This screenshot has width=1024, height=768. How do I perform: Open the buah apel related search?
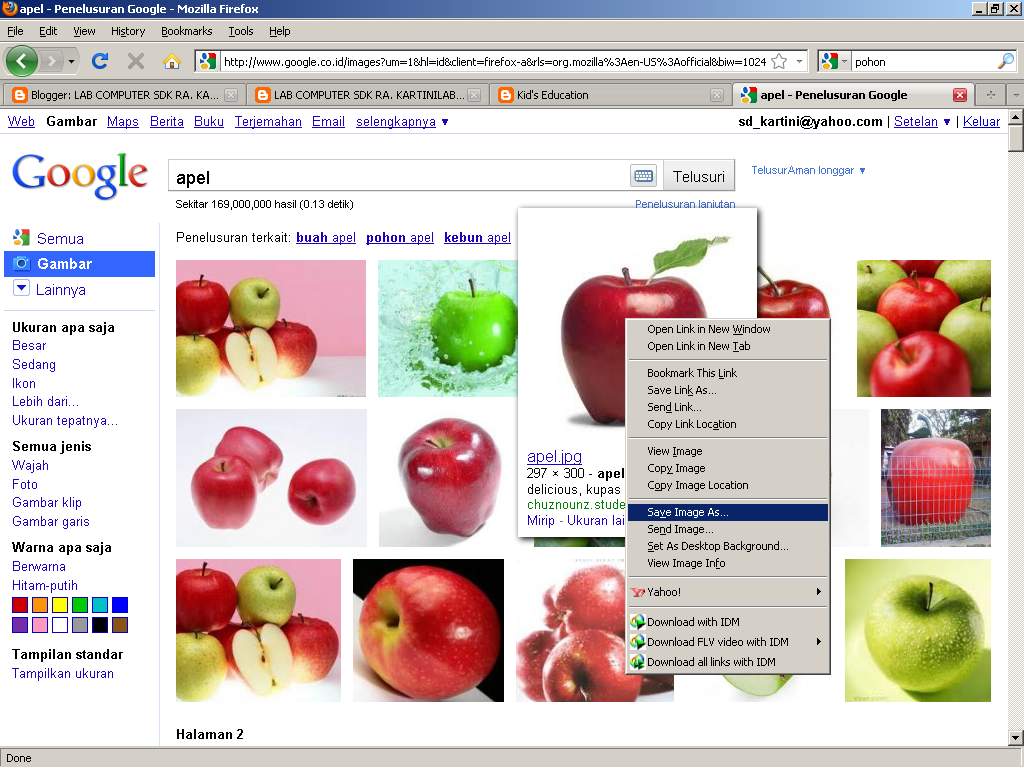(x=326, y=238)
